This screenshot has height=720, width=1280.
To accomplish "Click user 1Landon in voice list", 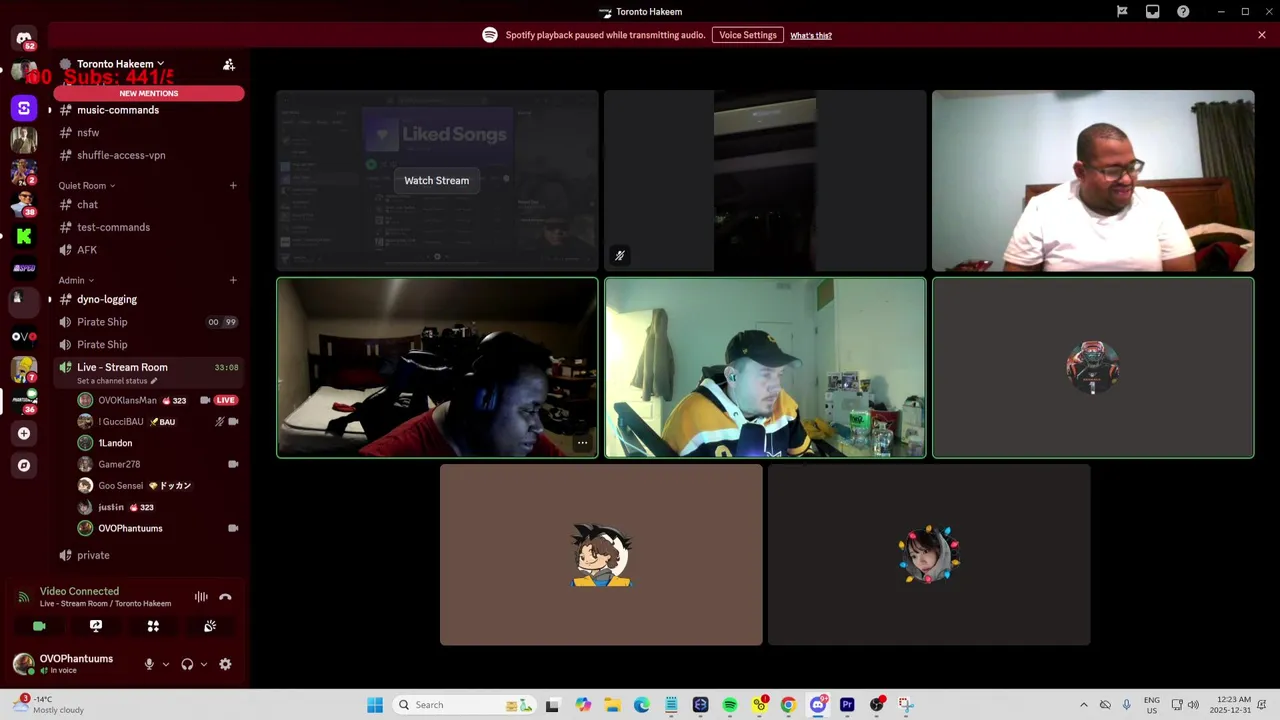I will coord(158,443).
